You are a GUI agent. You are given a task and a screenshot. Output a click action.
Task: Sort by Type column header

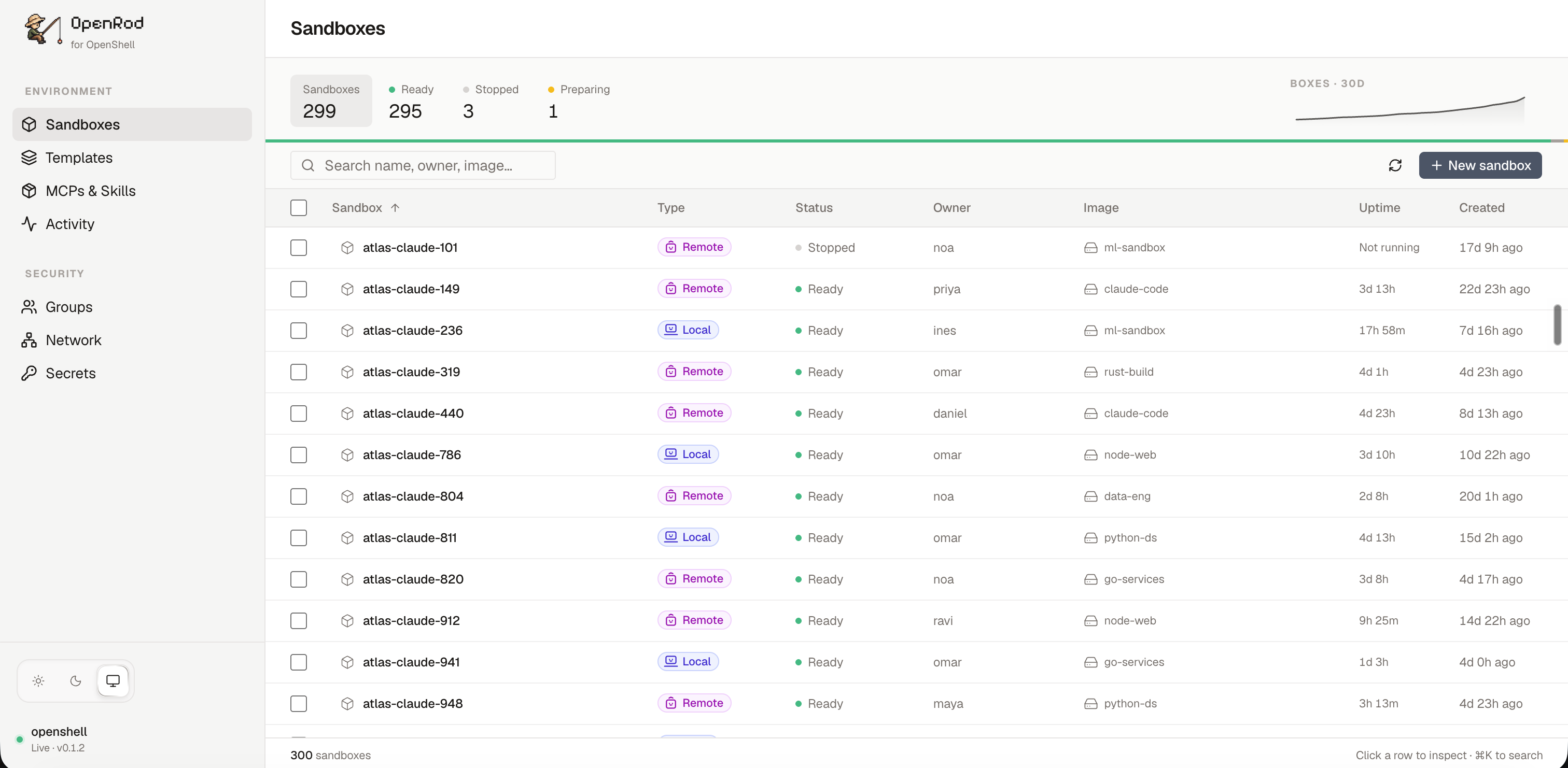[670, 207]
